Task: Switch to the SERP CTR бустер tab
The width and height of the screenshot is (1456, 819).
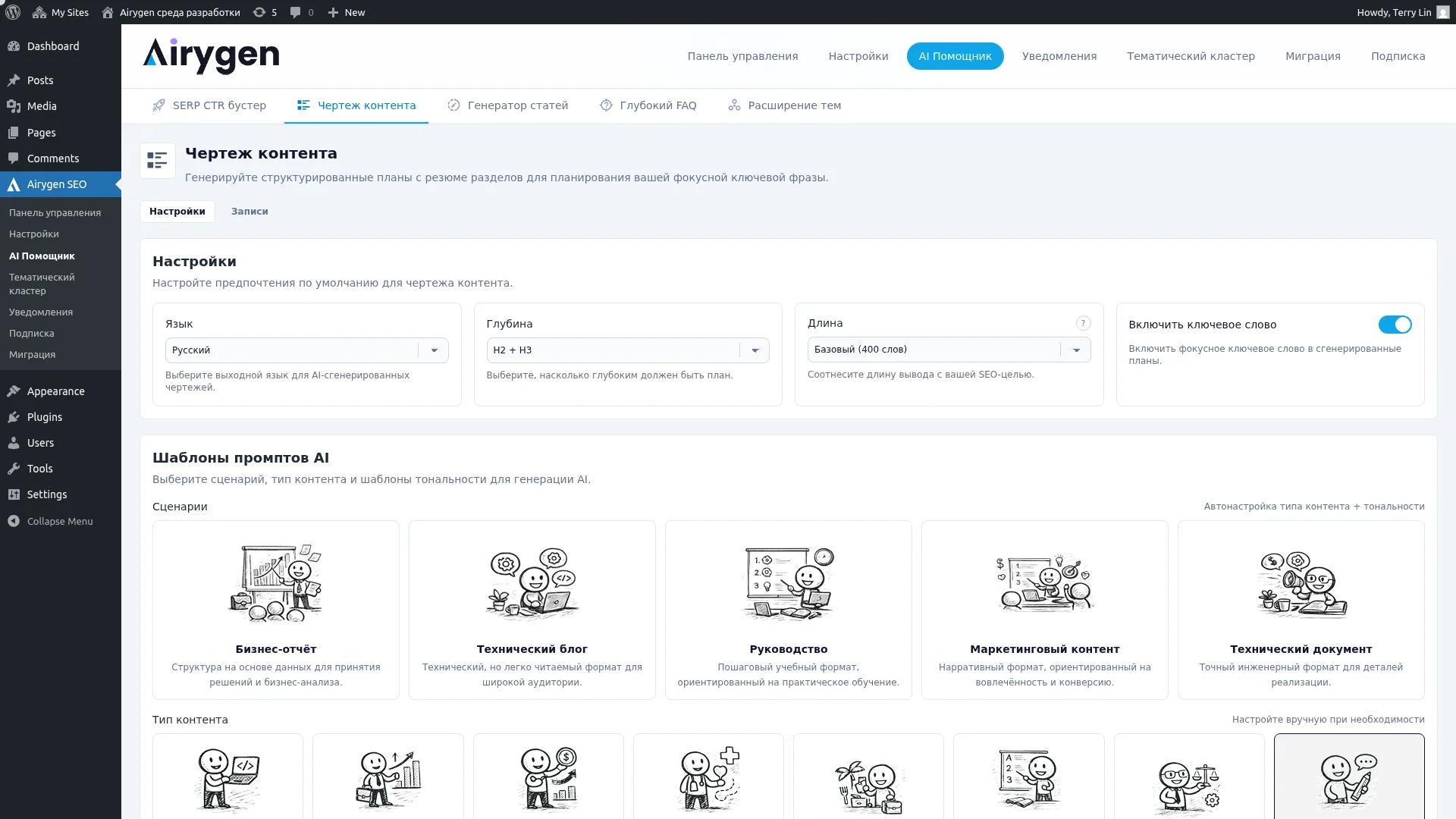Action: pos(209,105)
